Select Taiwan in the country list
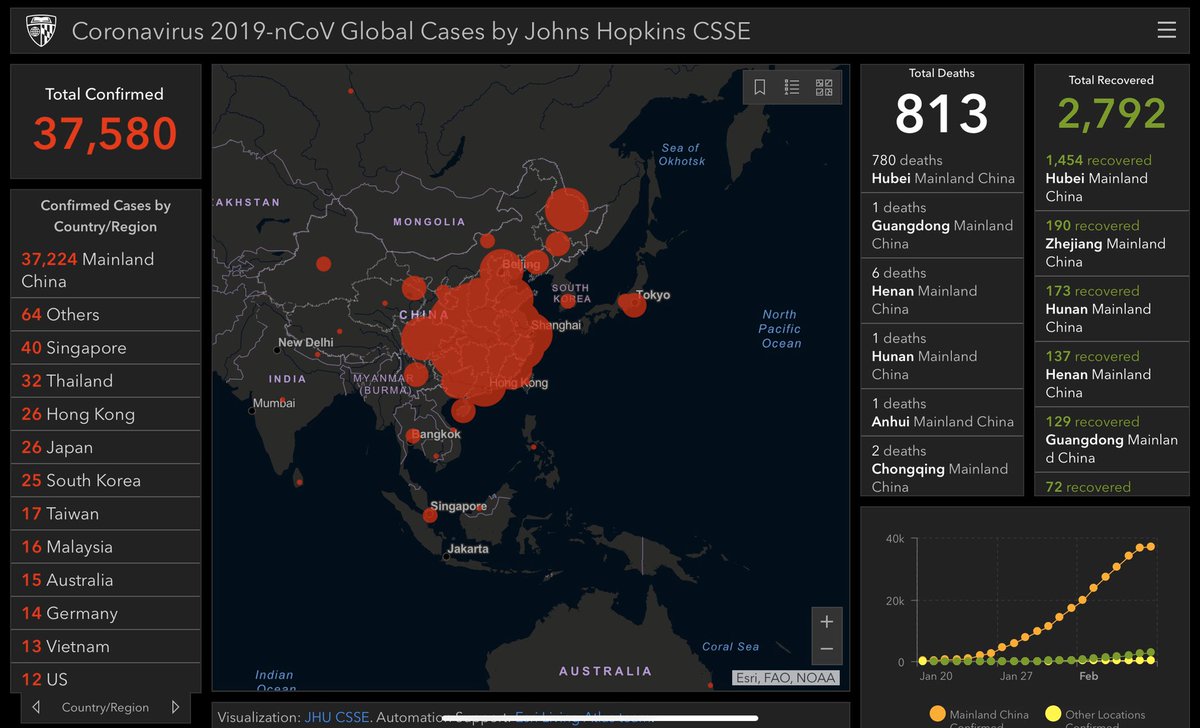This screenshot has height=728, width=1200. click(x=106, y=513)
